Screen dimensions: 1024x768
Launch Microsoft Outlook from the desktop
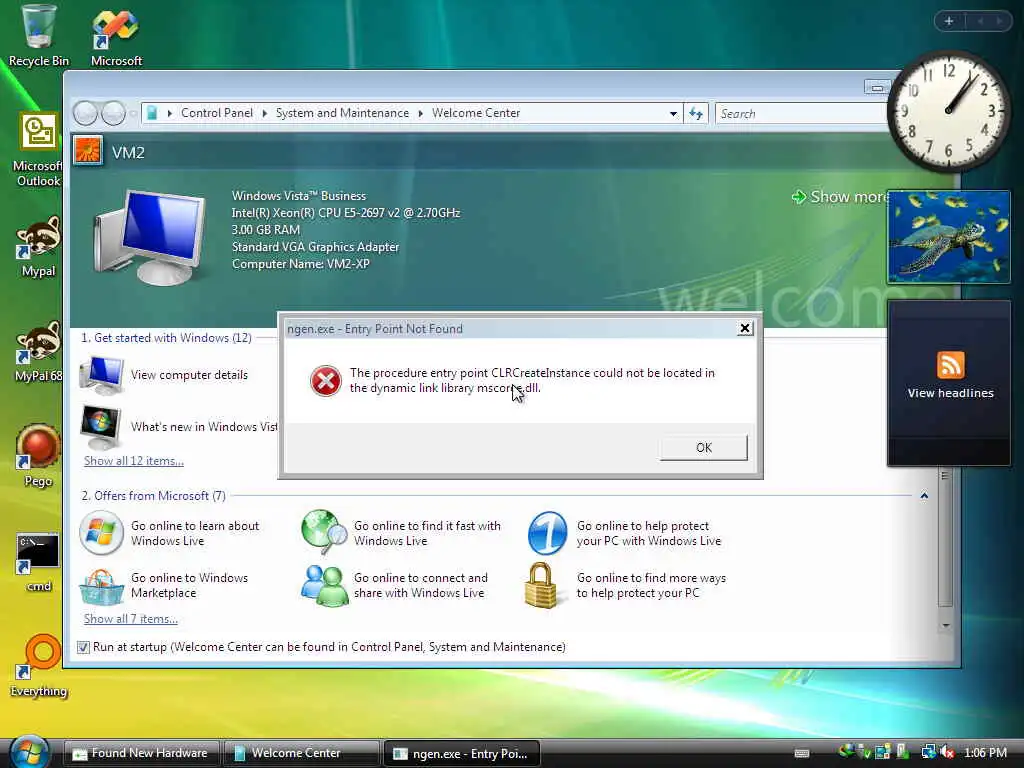click(x=38, y=150)
